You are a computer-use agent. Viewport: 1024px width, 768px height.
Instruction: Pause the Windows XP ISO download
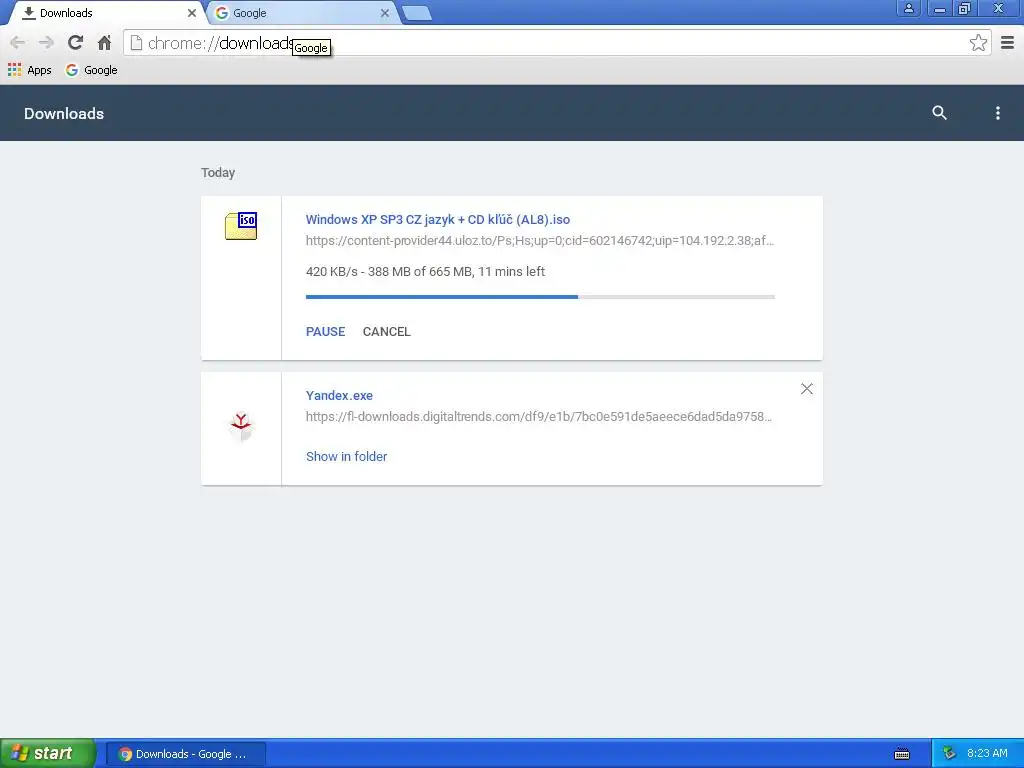[x=325, y=332]
